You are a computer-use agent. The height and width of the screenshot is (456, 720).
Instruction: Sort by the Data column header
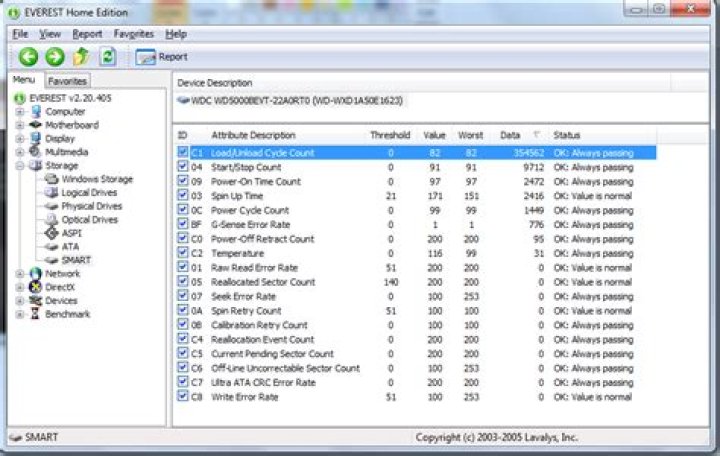point(510,135)
